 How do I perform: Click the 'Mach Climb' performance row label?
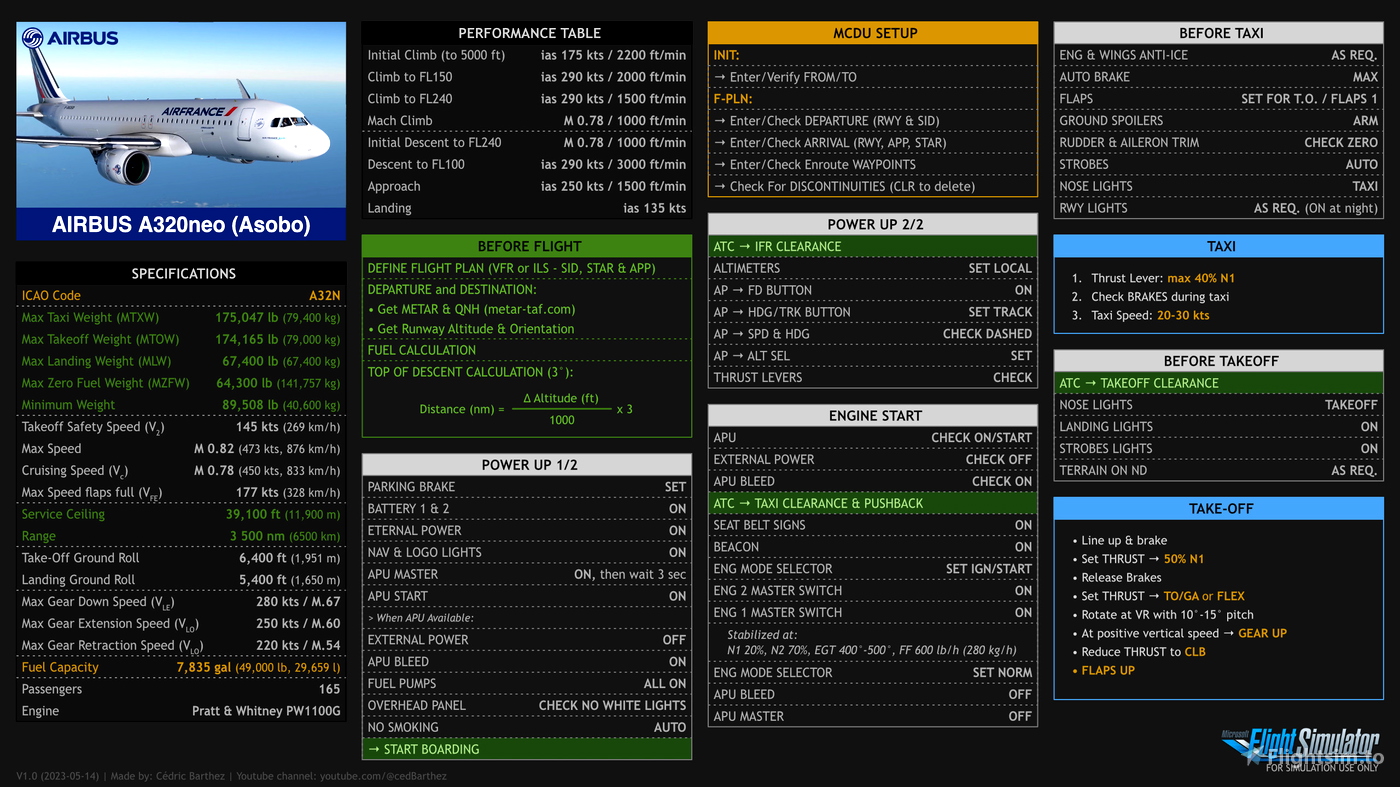(400, 121)
